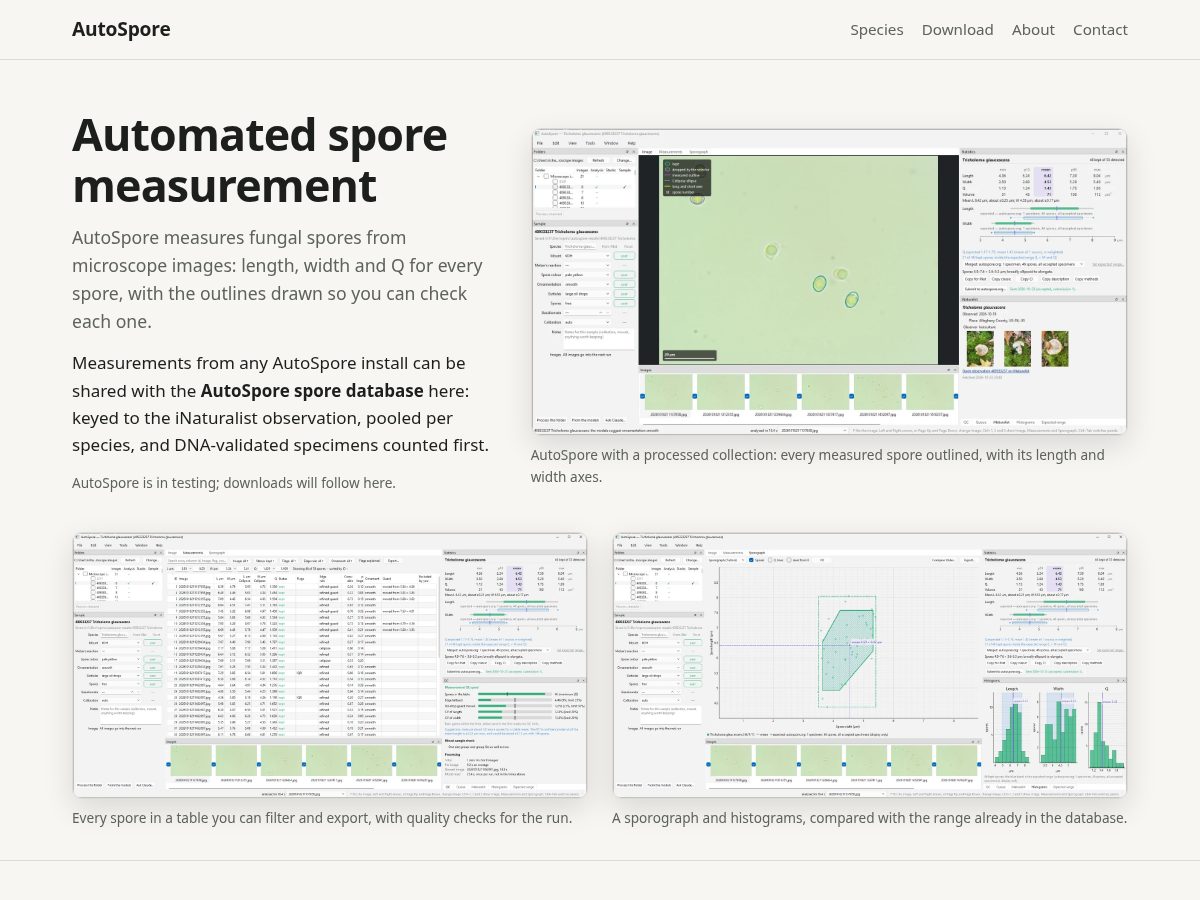The width and height of the screenshot is (1200, 900).
Task: Enlarge the measurements table screenshot
Action: 330,665
